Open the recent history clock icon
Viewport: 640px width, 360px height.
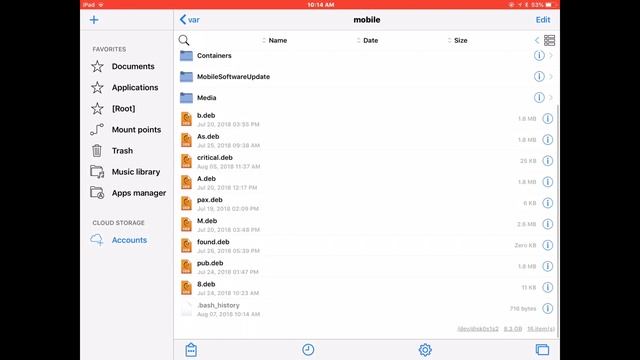tap(308, 349)
